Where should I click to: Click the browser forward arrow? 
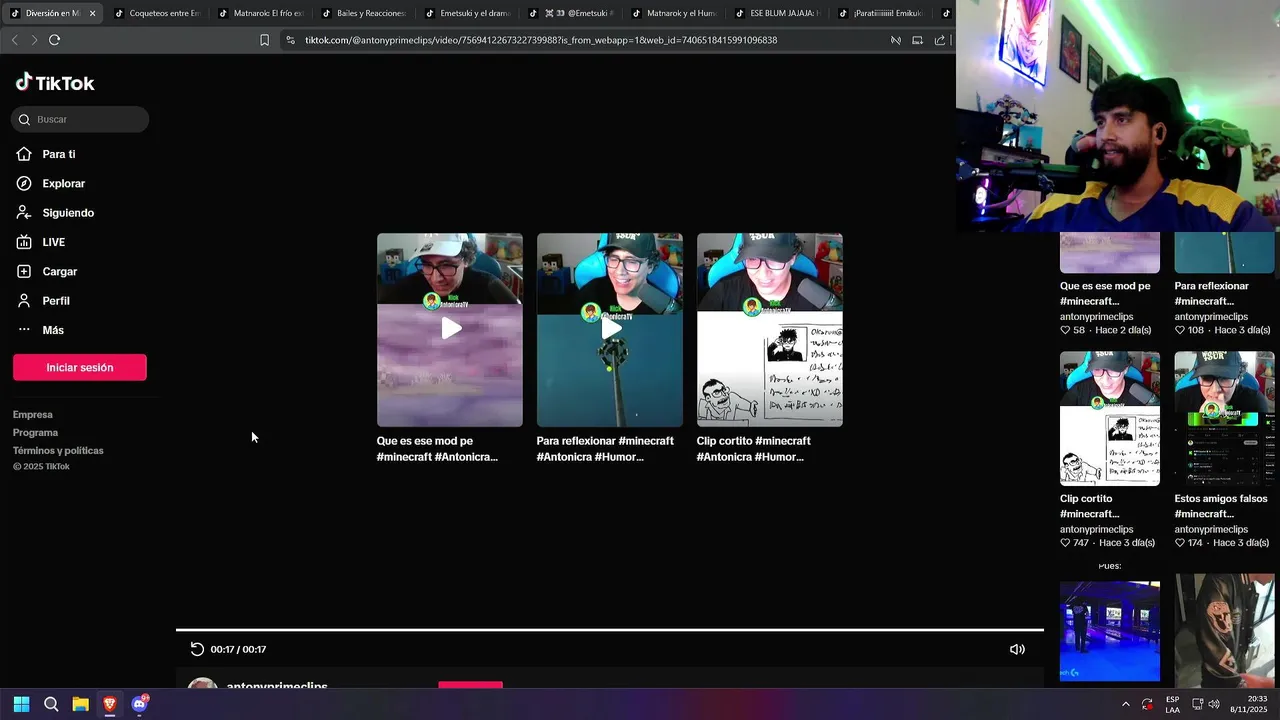click(34, 40)
